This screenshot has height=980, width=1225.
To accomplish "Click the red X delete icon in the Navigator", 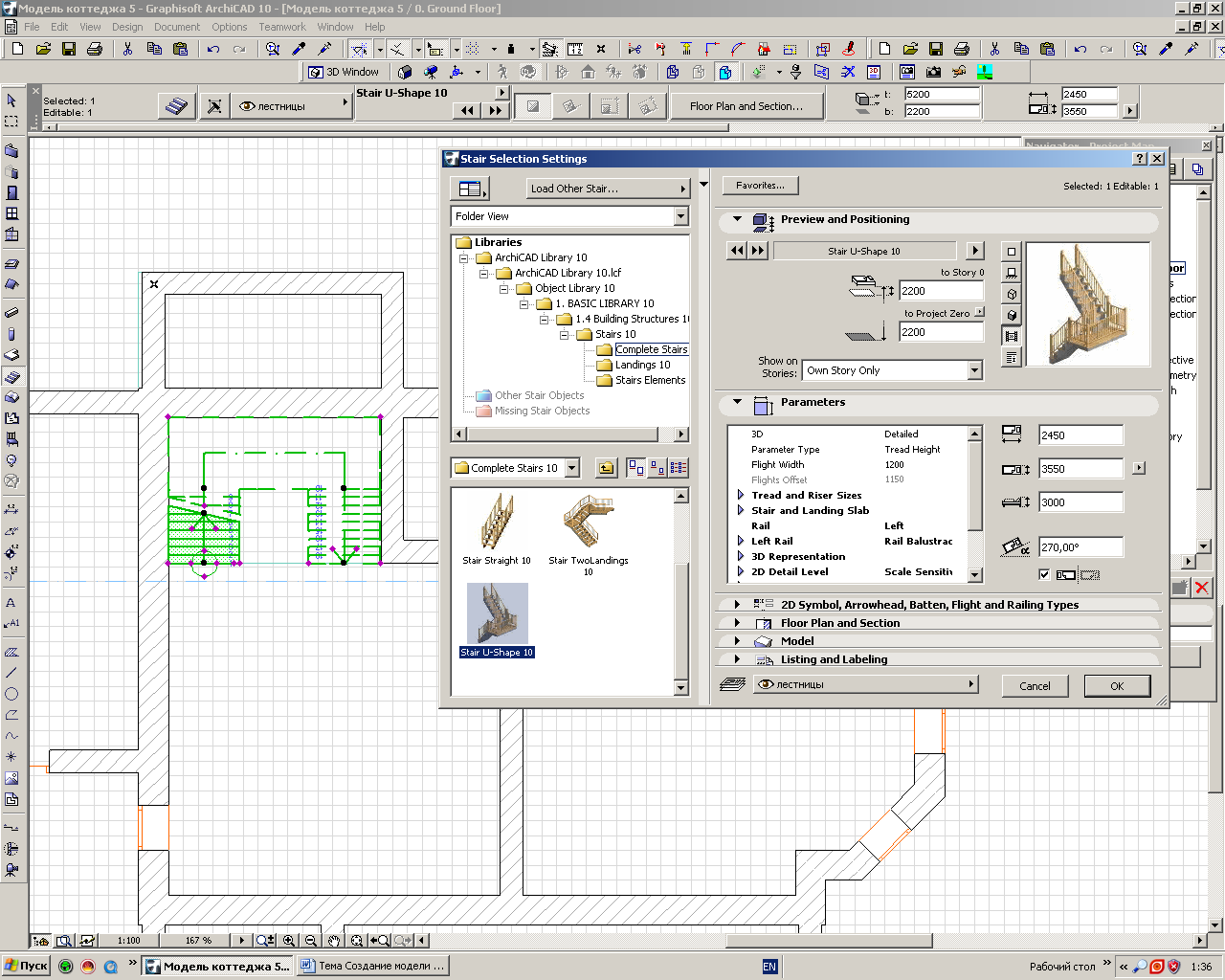I will [1202, 588].
